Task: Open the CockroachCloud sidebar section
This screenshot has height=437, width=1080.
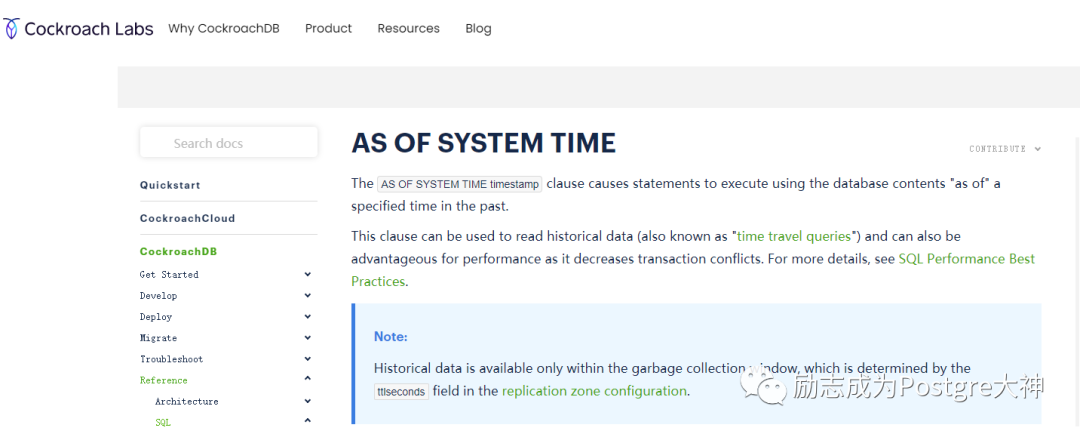Action: coord(187,218)
